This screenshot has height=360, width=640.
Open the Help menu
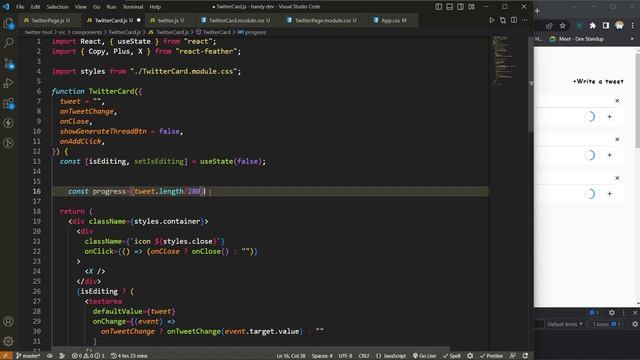coord(155,7)
